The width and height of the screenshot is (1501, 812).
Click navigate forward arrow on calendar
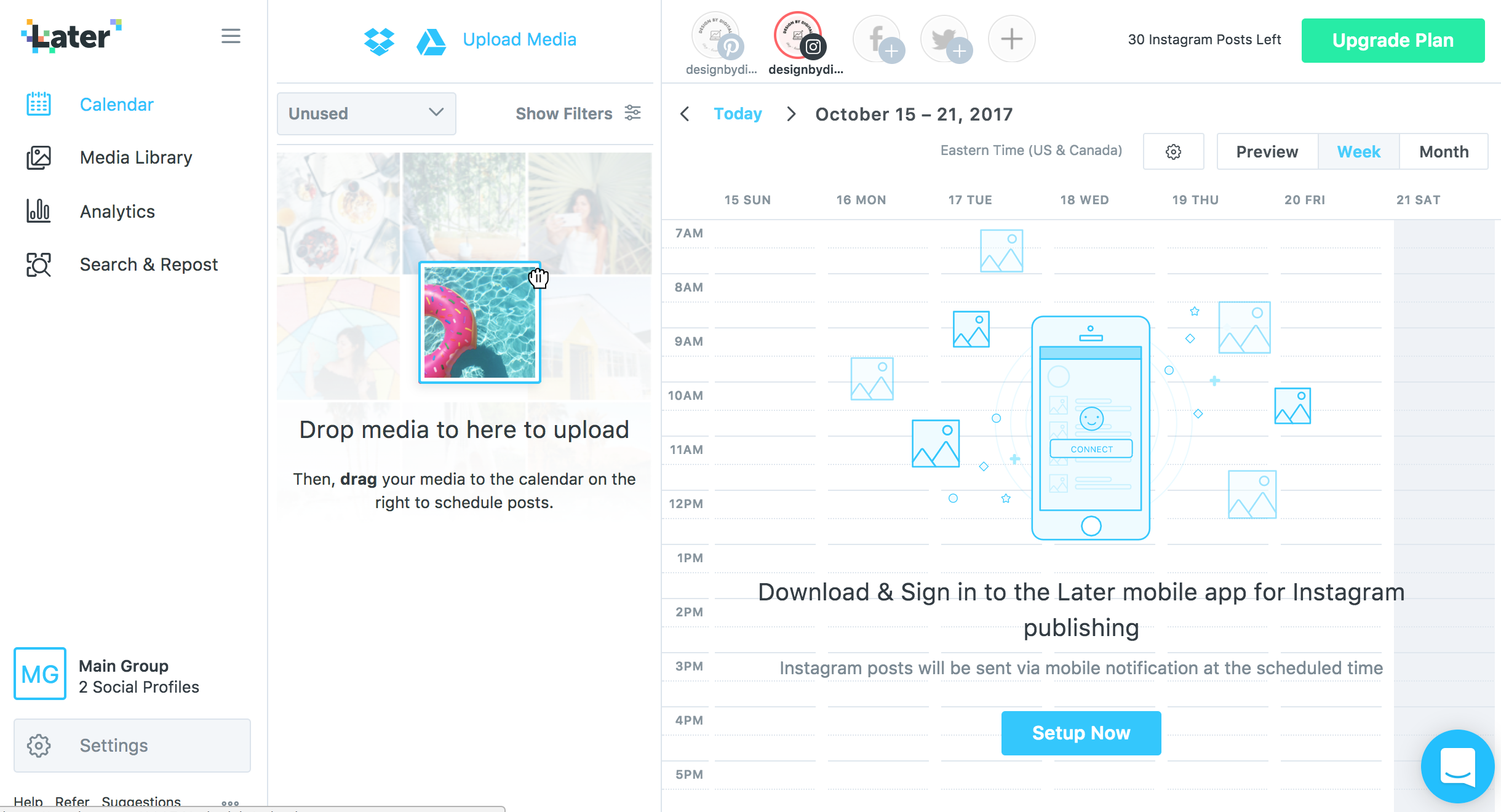point(791,114)
